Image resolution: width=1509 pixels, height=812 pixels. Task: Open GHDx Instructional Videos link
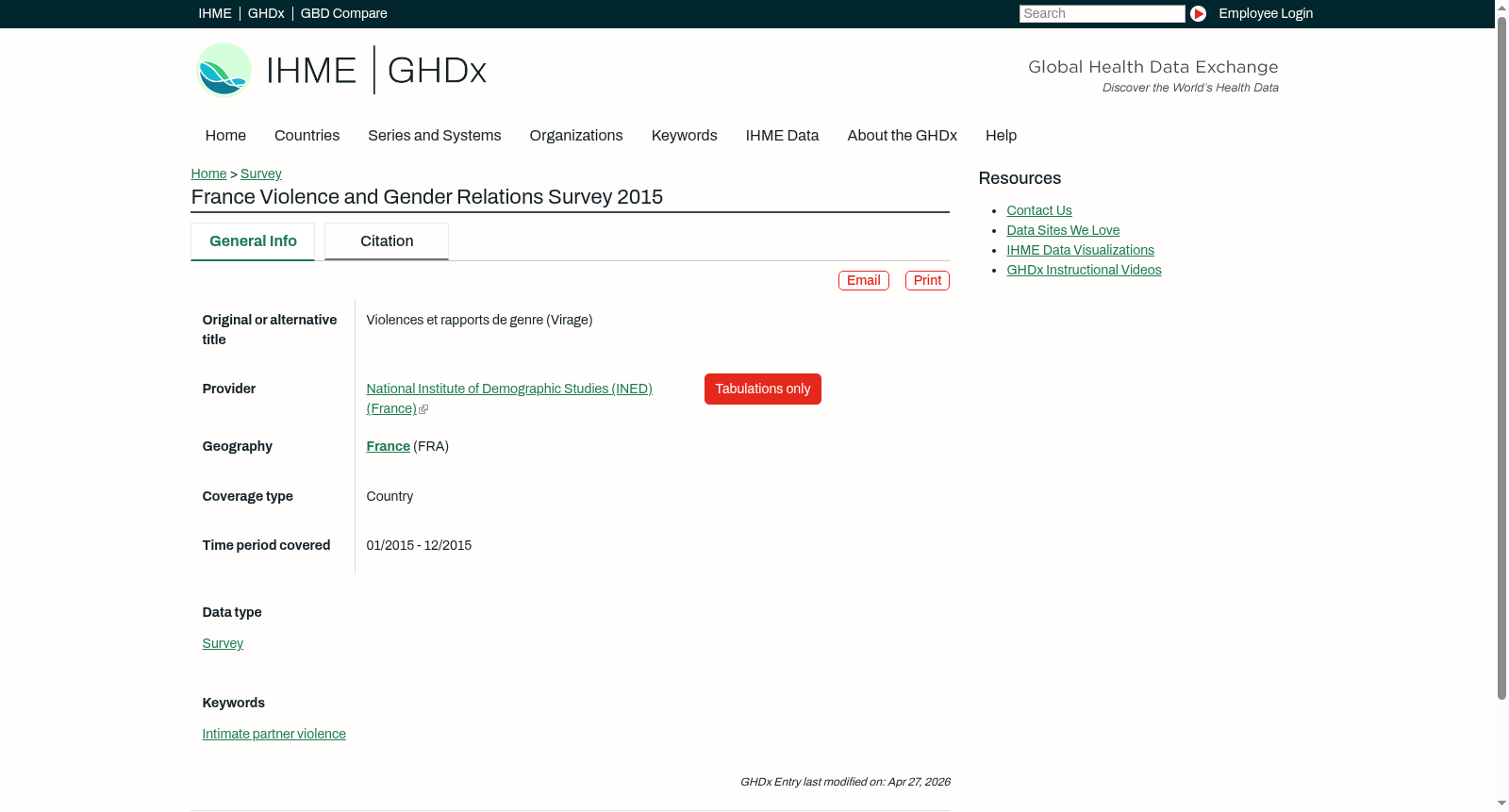point(1085,271)
